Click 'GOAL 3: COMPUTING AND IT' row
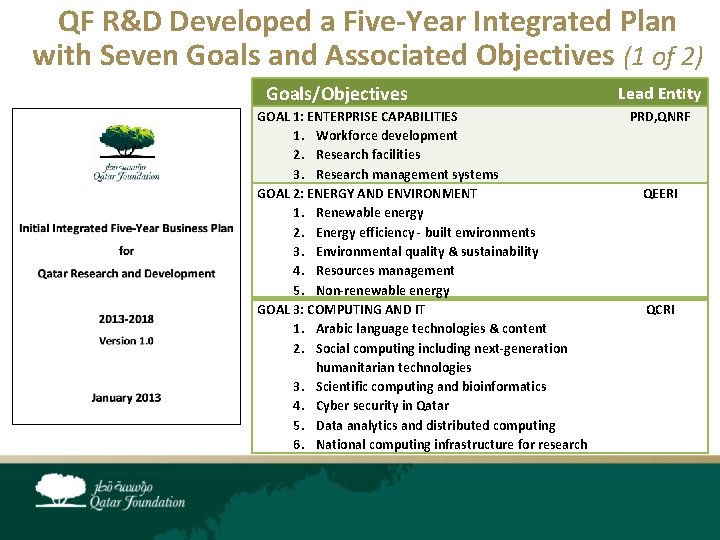 tap(341, 310)
